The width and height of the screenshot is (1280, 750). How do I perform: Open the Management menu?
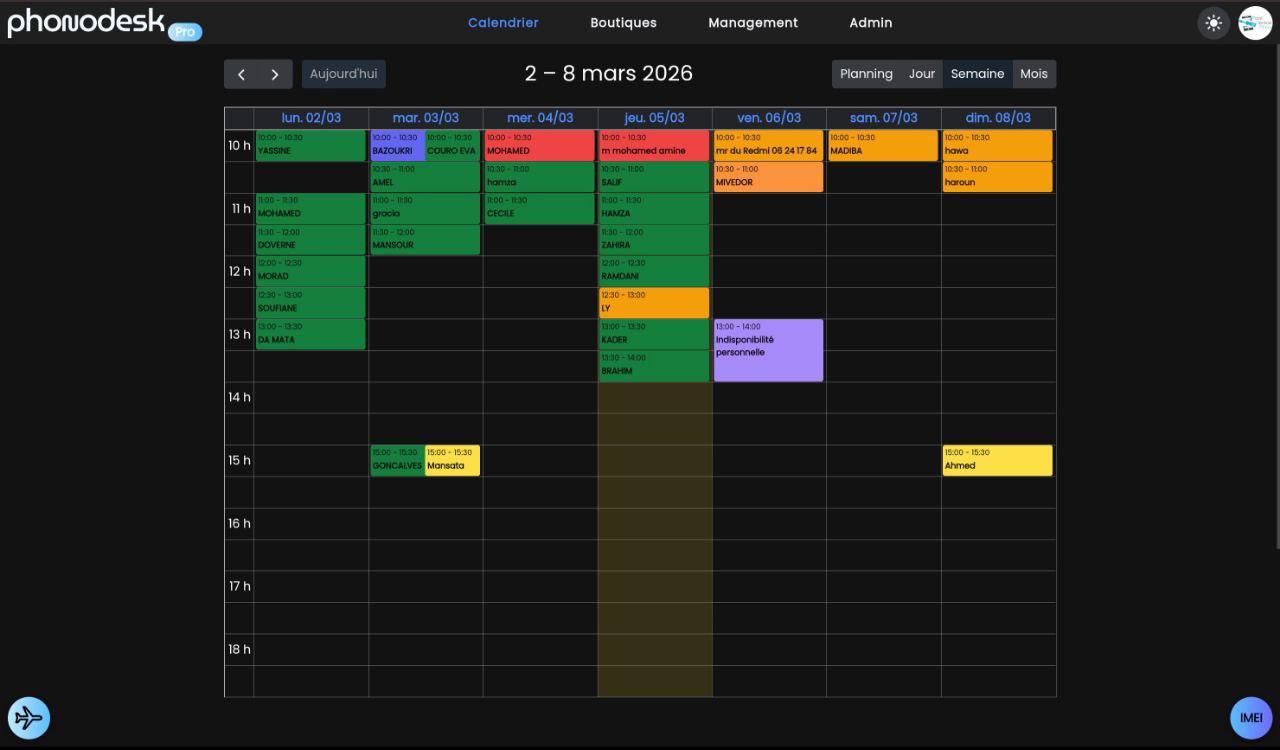(752, 22)
